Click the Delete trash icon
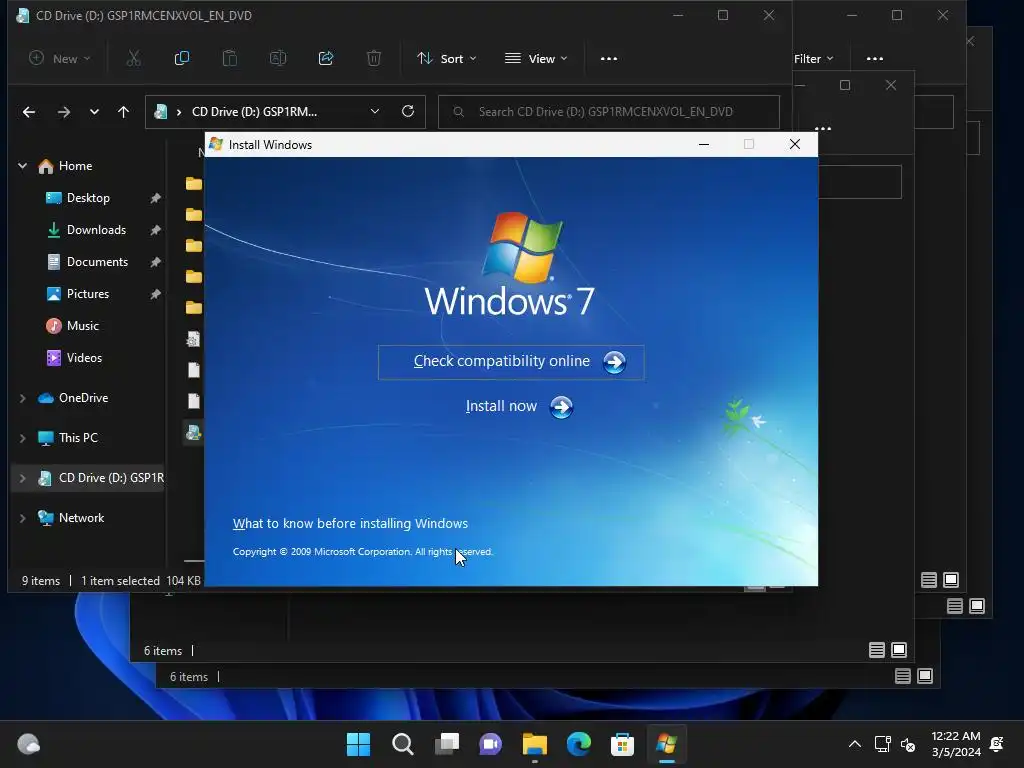 point(374,58)
